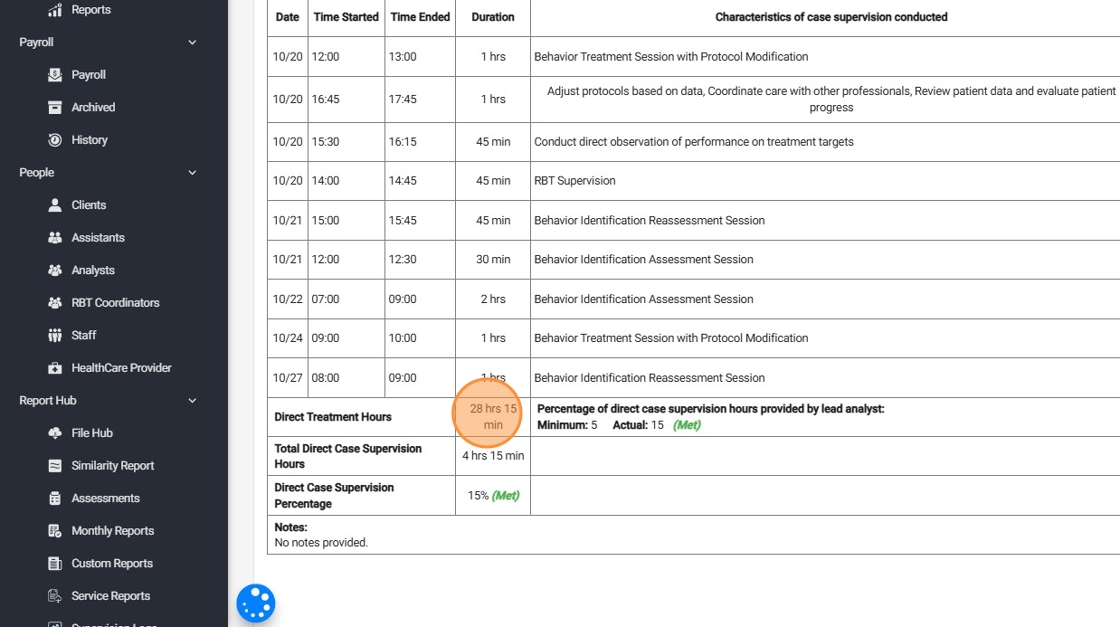The width and height of the screenshot is (1120, 627).
Task: Click the 10/24 date cell
Action: (x=288, y=338)
